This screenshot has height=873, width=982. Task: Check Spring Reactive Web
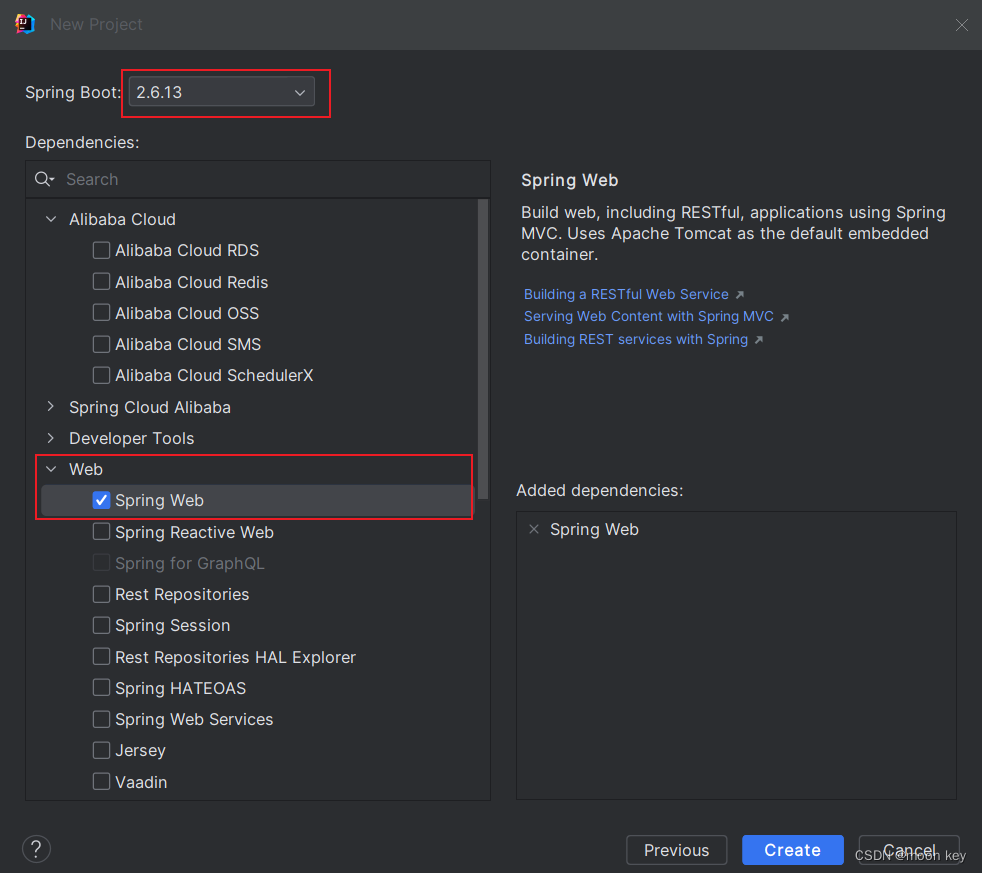coord(101,532)
